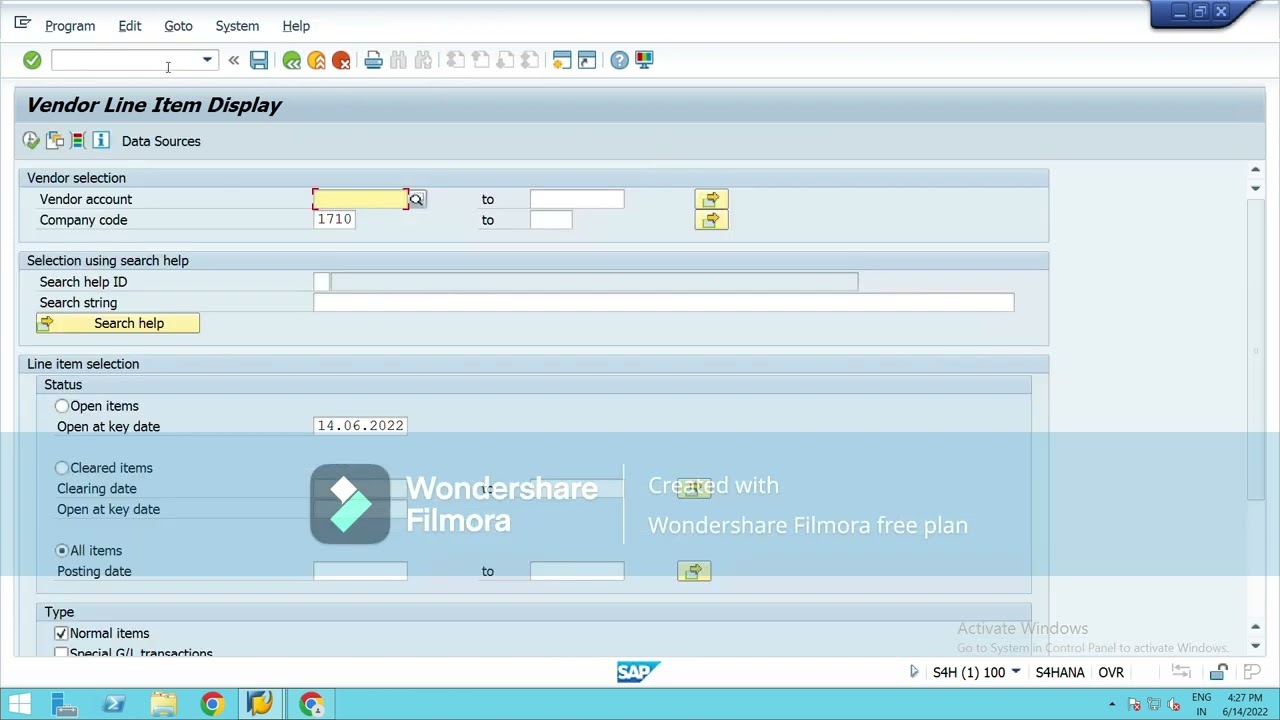Click the scroll down arrow below it

coord(1256,187)
